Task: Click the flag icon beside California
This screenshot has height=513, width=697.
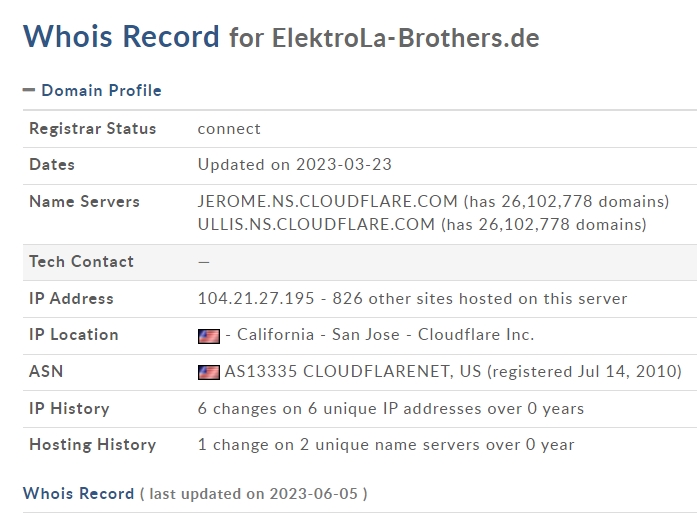Action: coord(208,336)
